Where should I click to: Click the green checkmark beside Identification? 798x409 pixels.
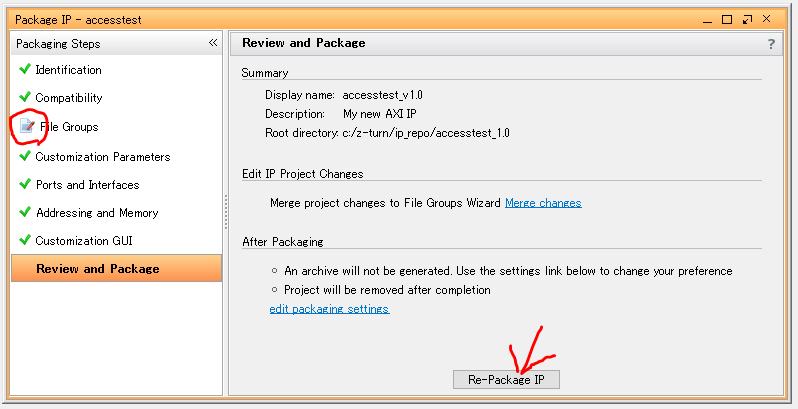tap(24, 70)
